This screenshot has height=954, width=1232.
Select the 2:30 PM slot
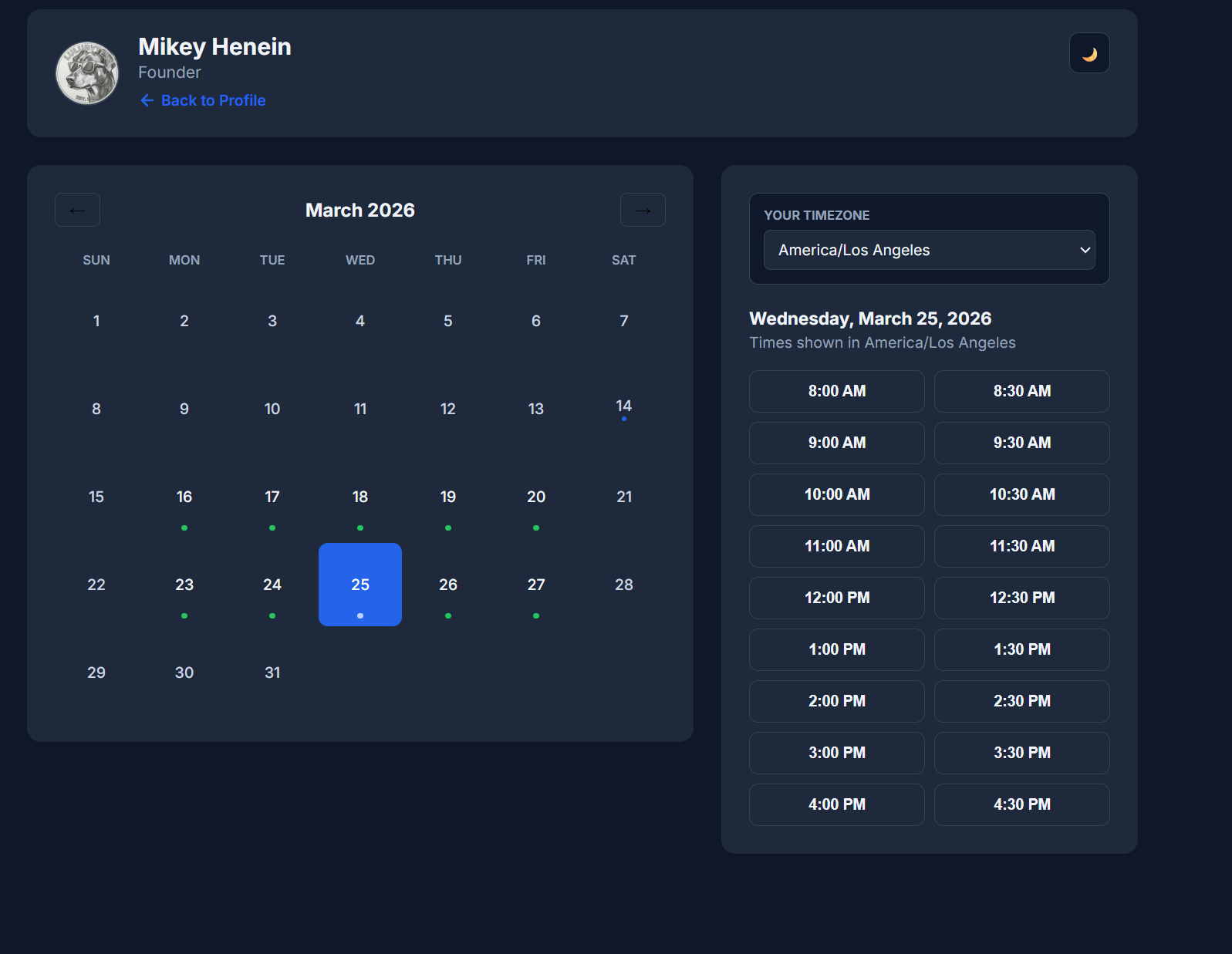point(1022,701)
